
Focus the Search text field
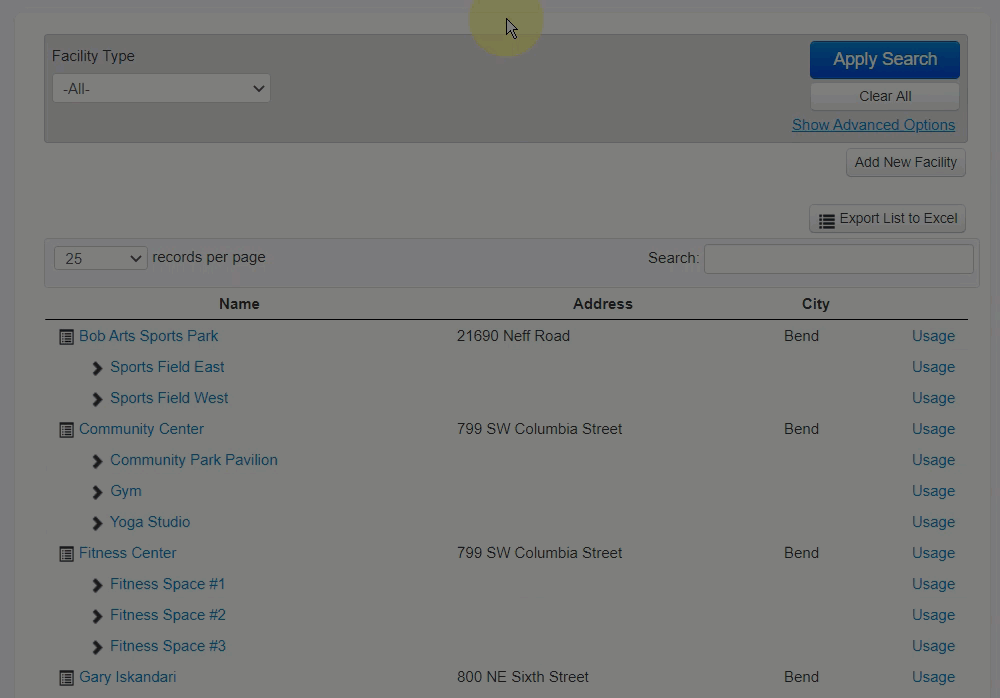pyautogui.click(x=838, y=259)
